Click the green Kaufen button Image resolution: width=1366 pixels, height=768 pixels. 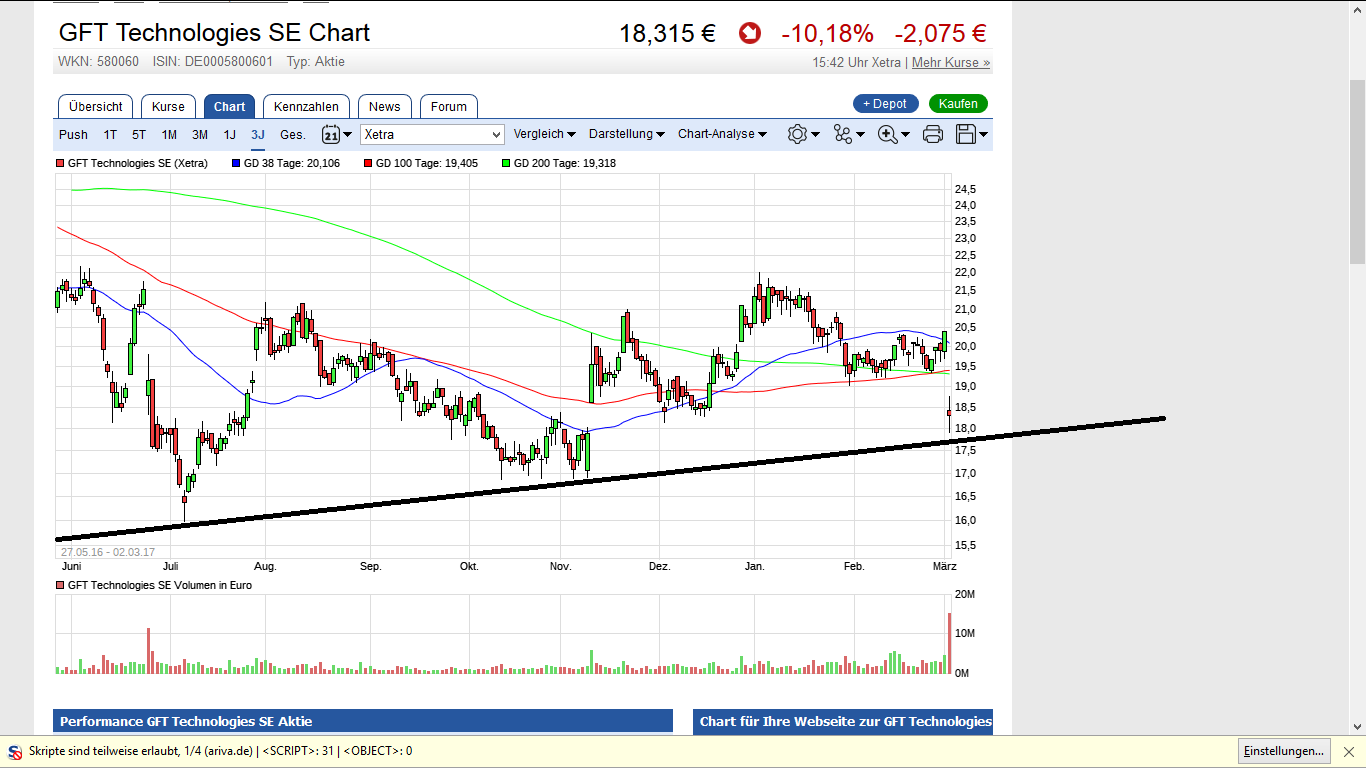[x=958, y=104]
